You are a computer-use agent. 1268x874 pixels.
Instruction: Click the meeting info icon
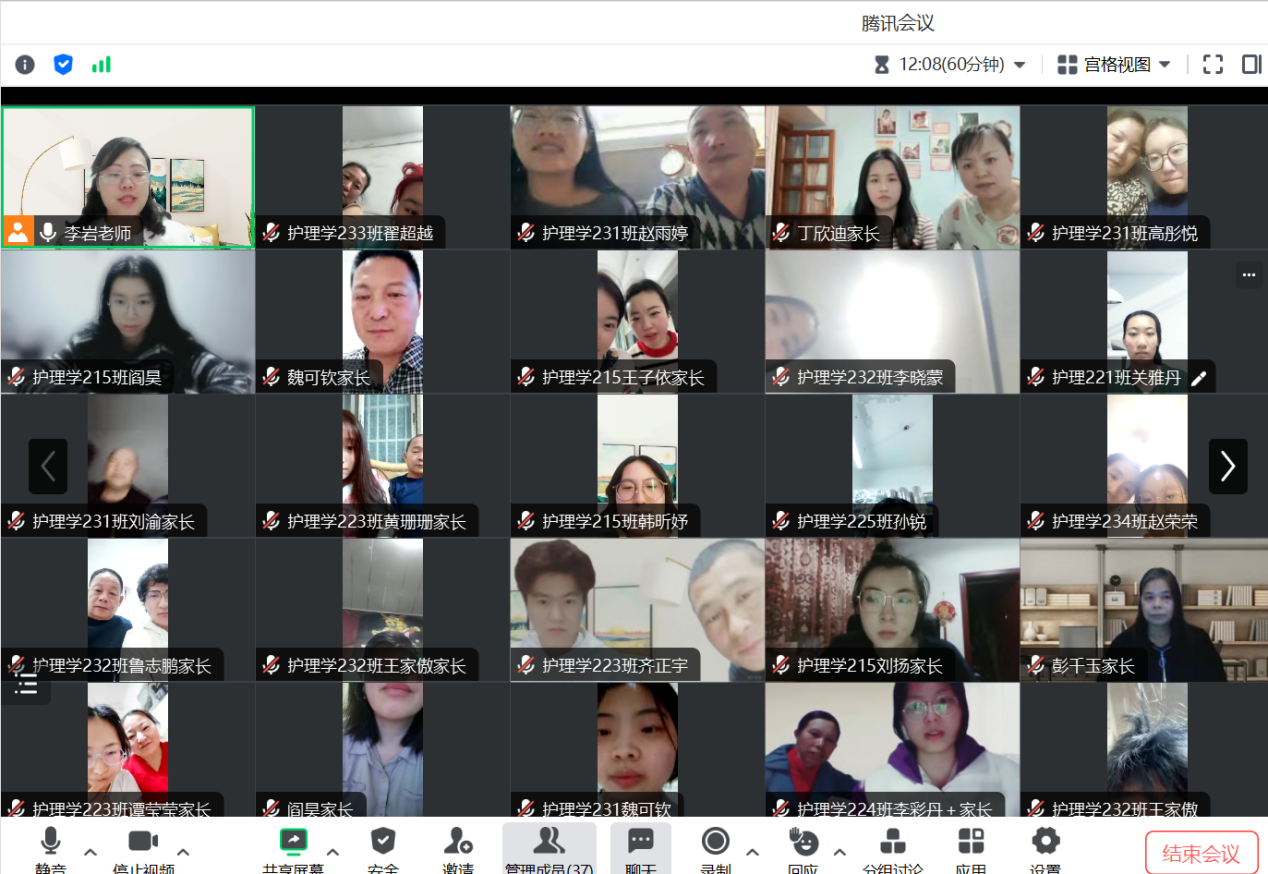[25, 65]
